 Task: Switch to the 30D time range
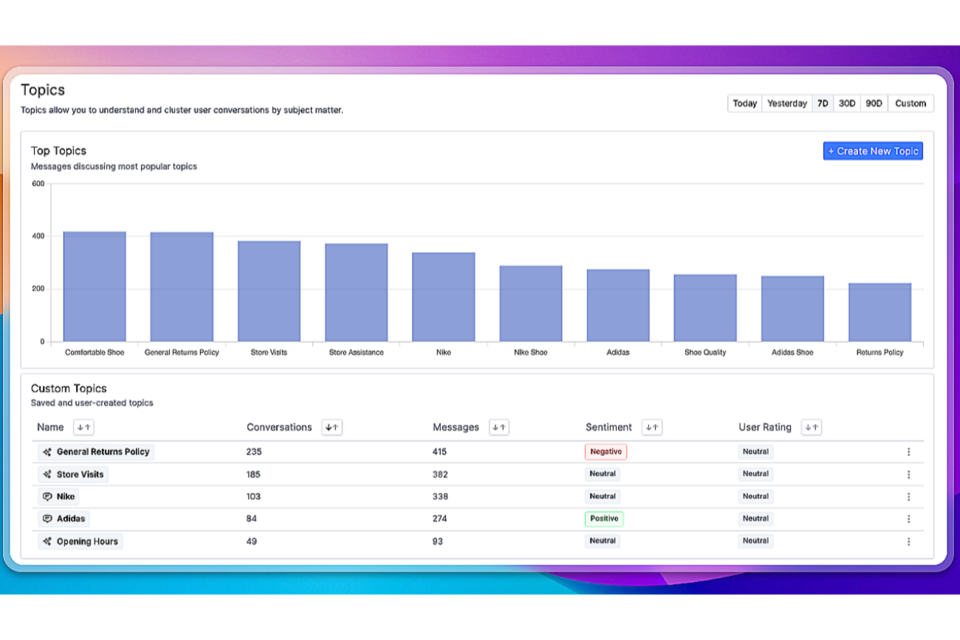[847, 103]
